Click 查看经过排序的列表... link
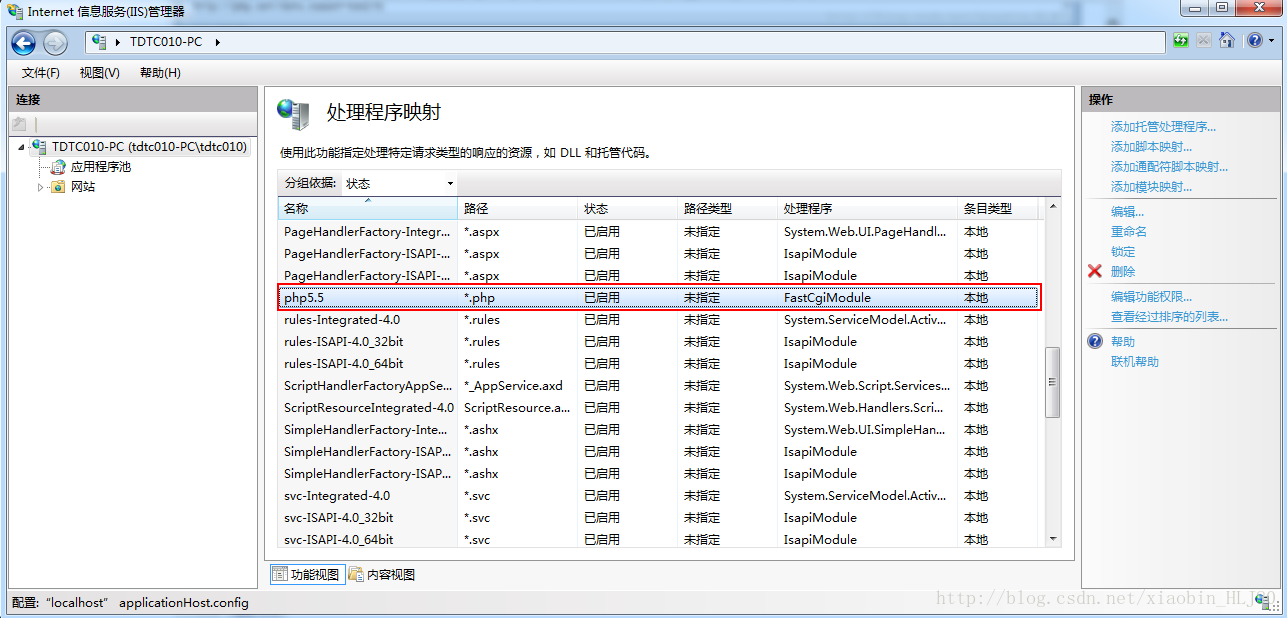The height and width of the screenshot is (618, 1287). coord(1169,316)
